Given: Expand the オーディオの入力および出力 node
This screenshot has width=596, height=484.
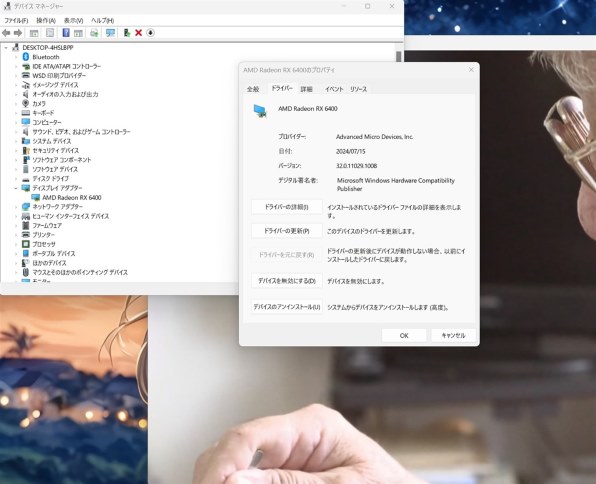Looking at the screenshot, I should [x=16, y=94].
